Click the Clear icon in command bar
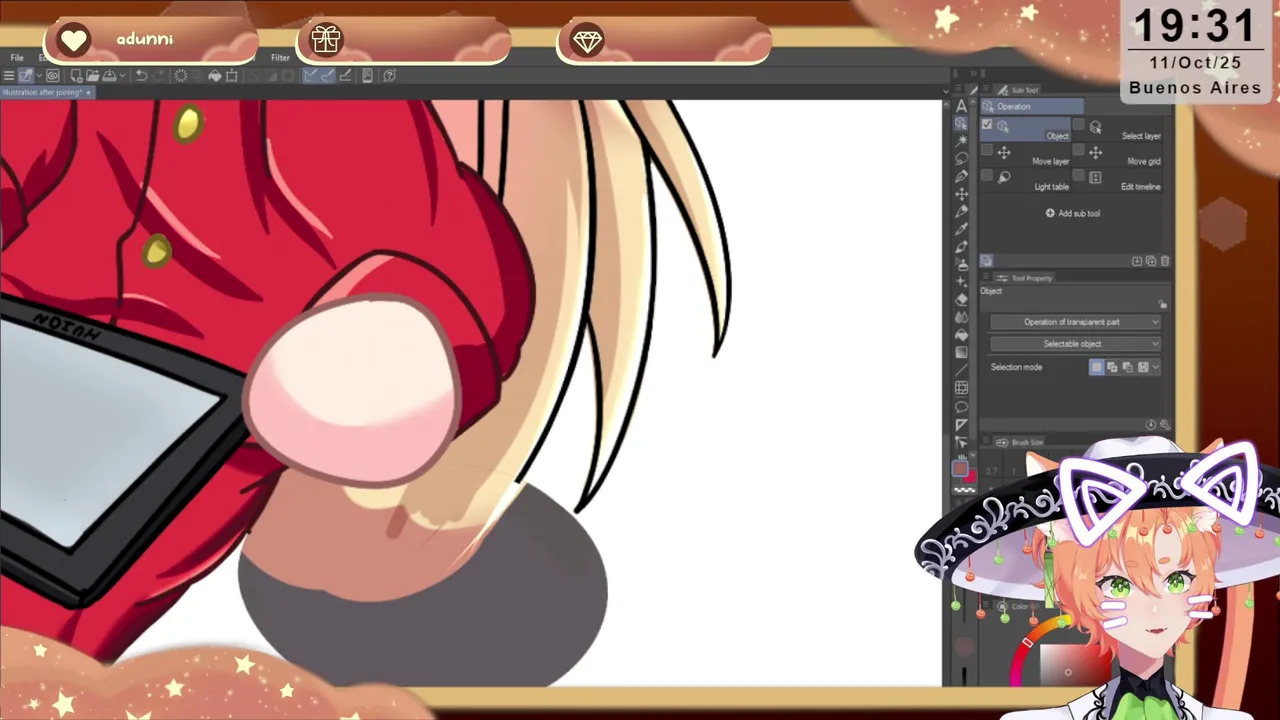This screenshot has width=1280, height=720. [181, 76]
